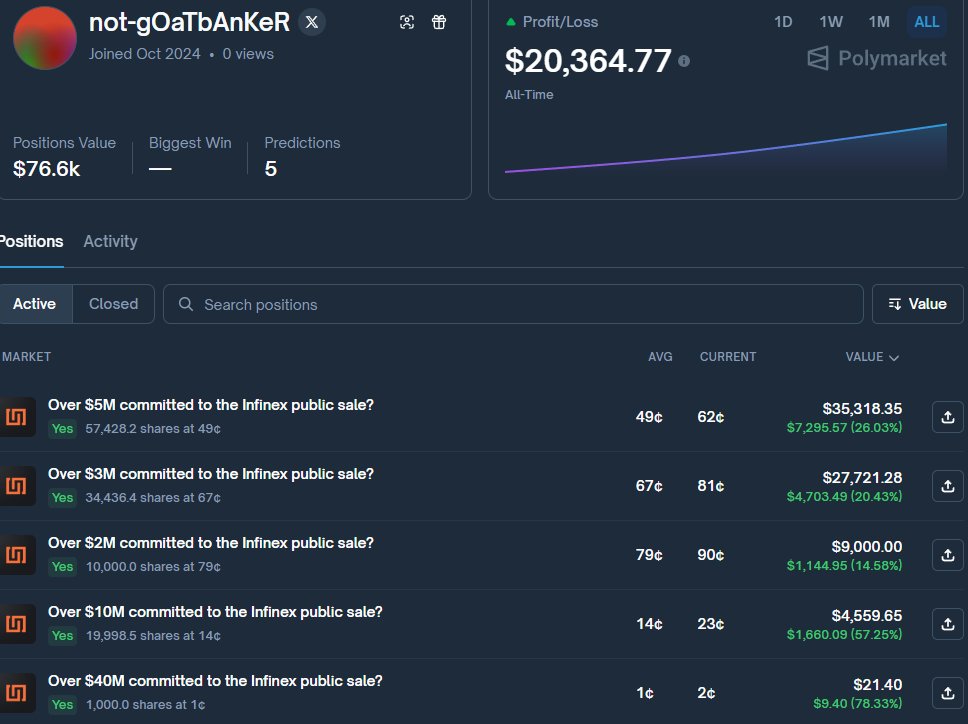Open the Value sort dropdown
Viewport: 968px width, 724px height.
[x=917, y=304]
